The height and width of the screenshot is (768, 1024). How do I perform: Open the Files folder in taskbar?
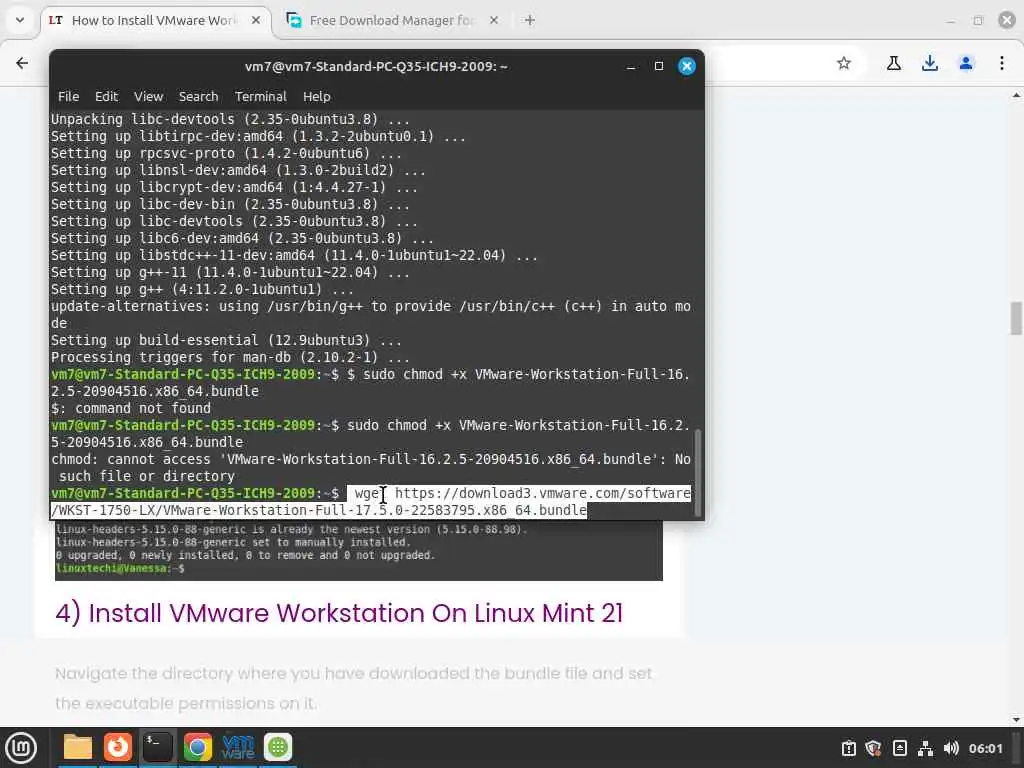(x=78, y=747)
